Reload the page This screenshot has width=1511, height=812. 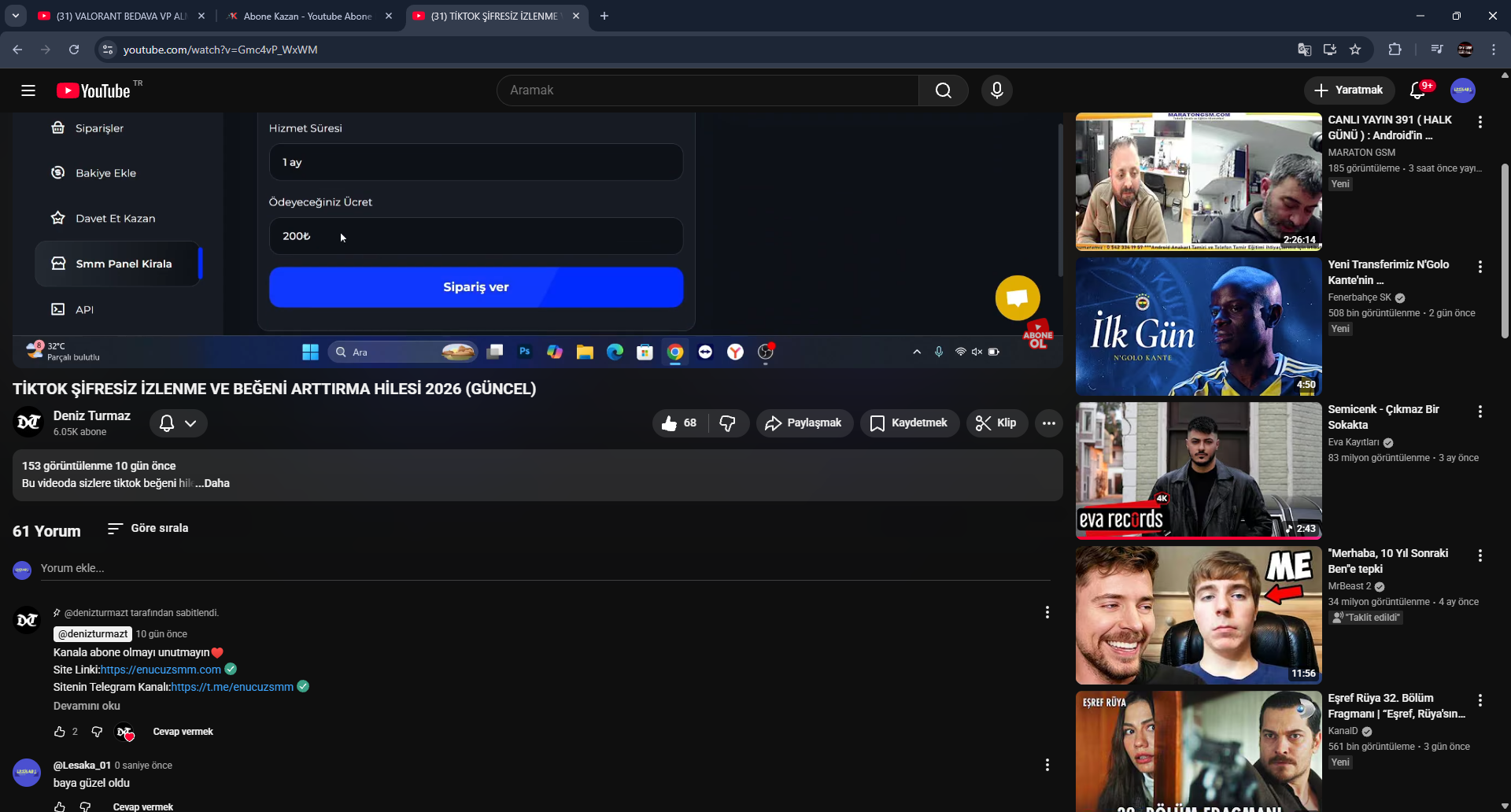[74, 50]
